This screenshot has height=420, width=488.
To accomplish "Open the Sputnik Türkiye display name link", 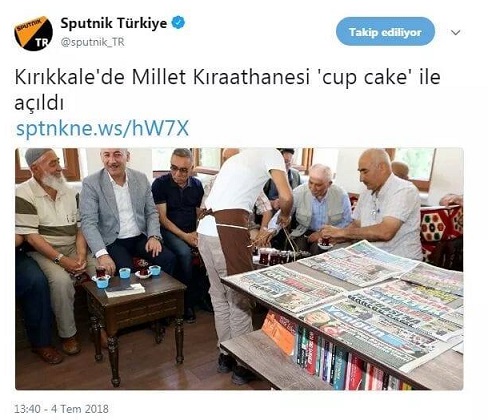I will click(114, 23).
